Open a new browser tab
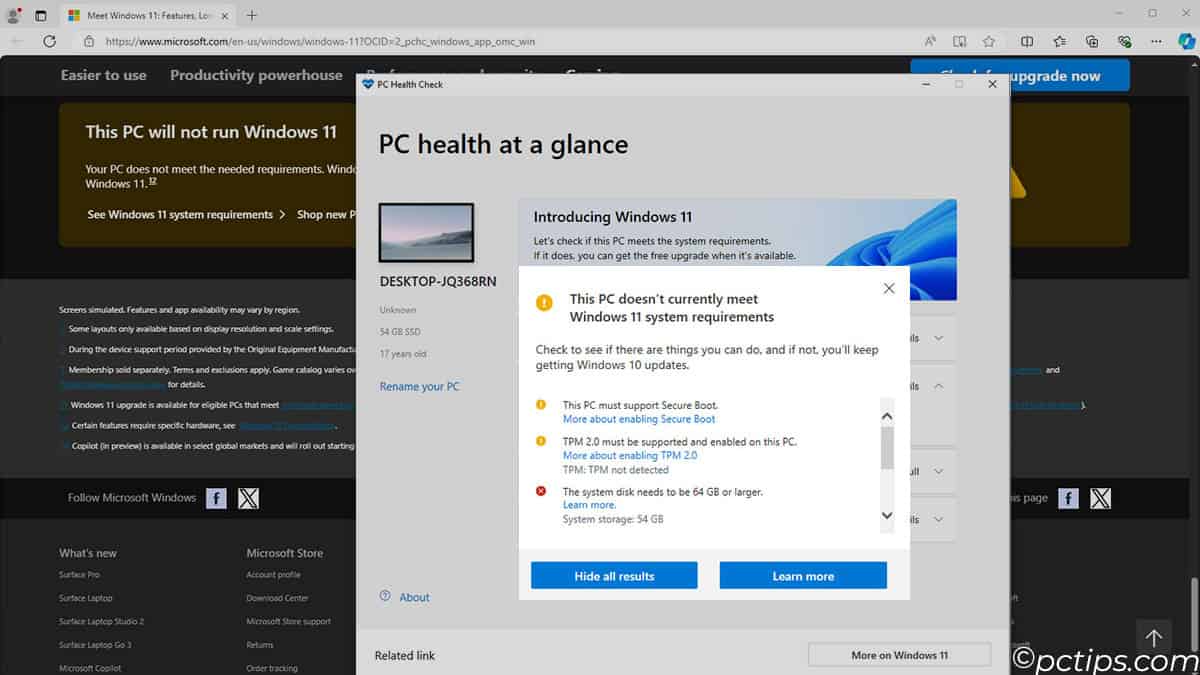 pos(252,15)
